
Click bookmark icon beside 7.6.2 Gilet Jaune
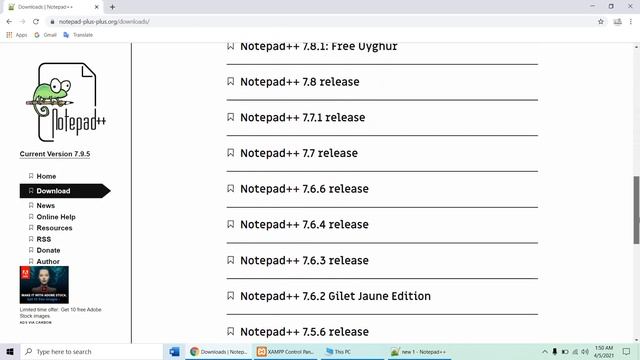[x=231, y=296]
